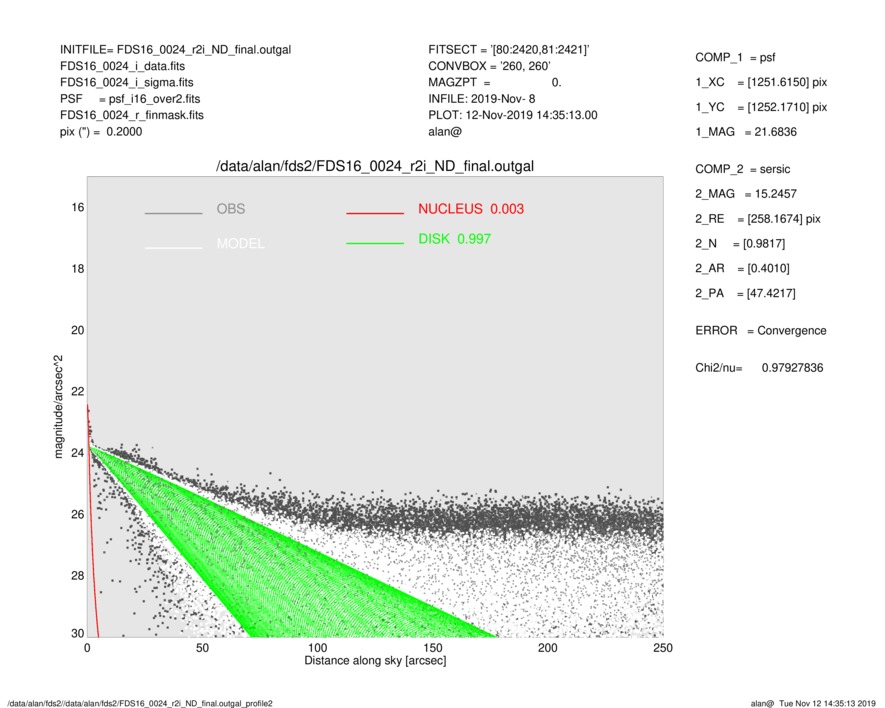
Task: Click the x-axis tick label 250
Action: pos(663,648)
